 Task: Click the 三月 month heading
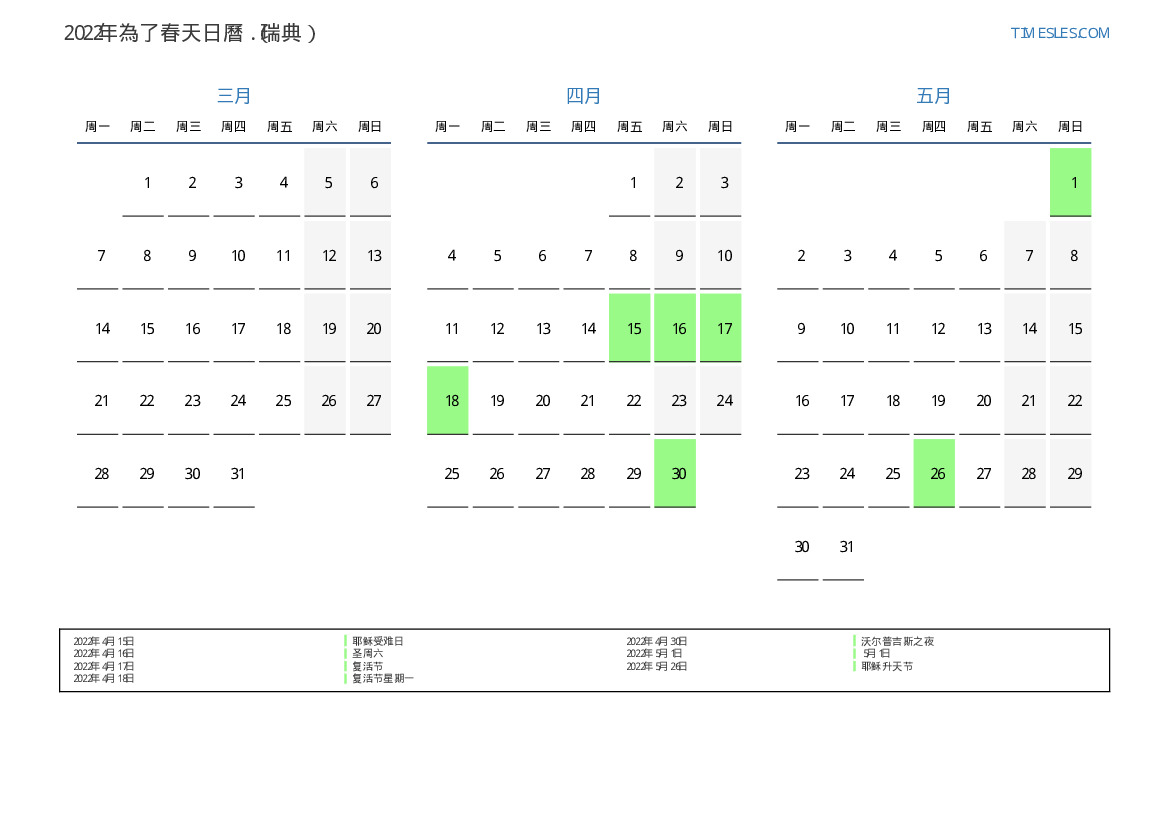(234, 96)
